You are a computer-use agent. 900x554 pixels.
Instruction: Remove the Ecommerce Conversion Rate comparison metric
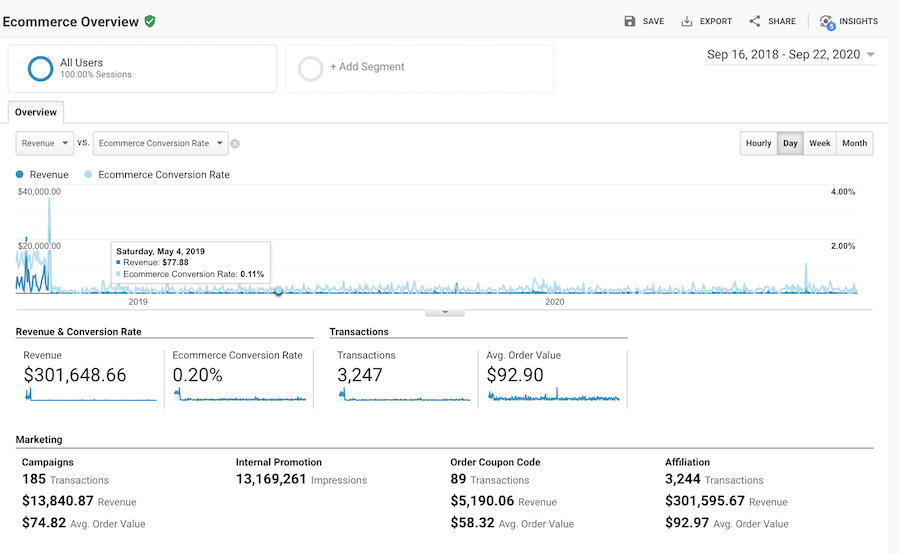point(235,144)
